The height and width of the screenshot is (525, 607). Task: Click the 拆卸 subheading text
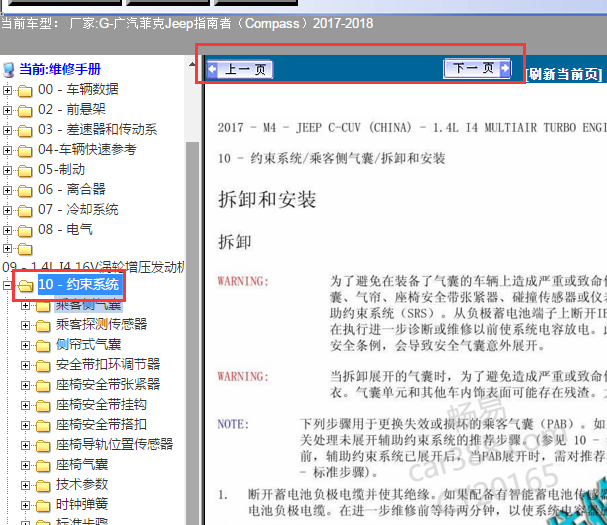click(x=235, y=242)
